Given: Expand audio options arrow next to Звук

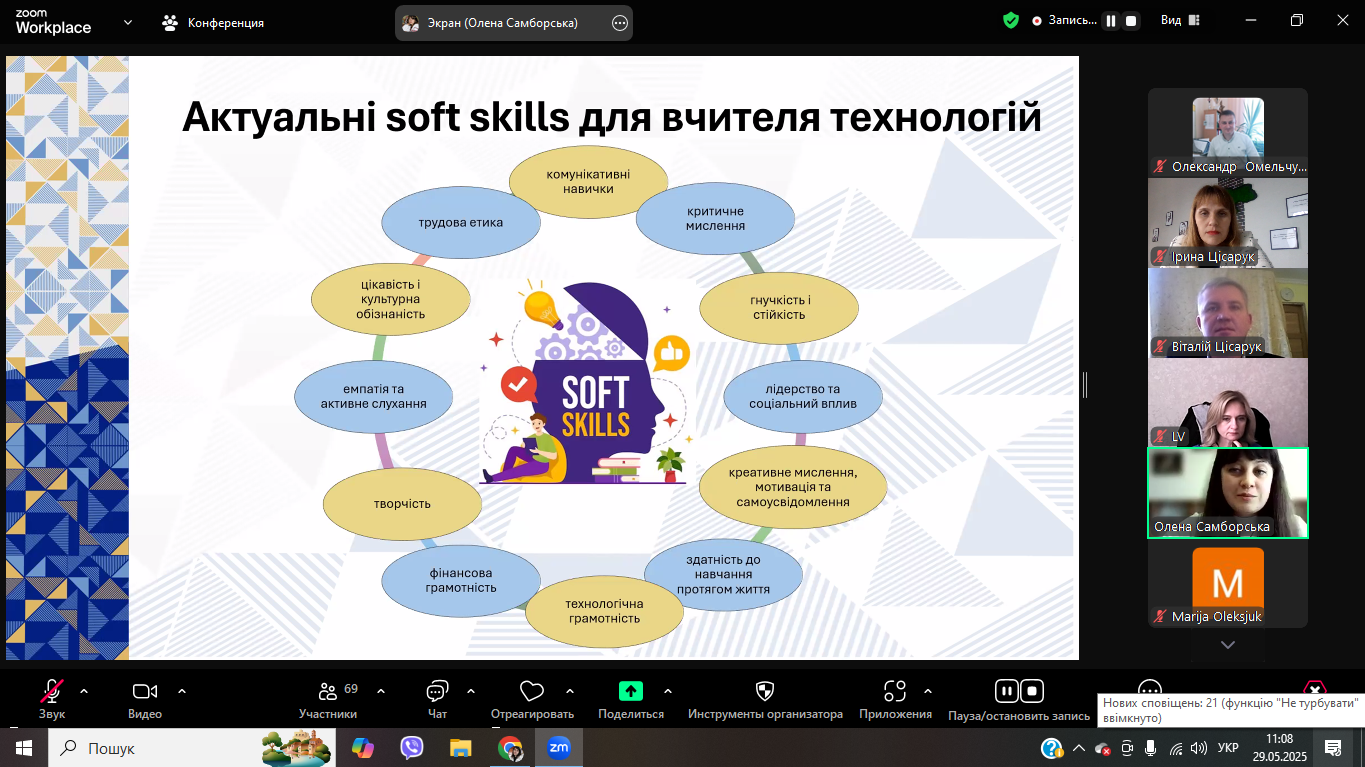Looking at the screenshot, I should 84,690.
